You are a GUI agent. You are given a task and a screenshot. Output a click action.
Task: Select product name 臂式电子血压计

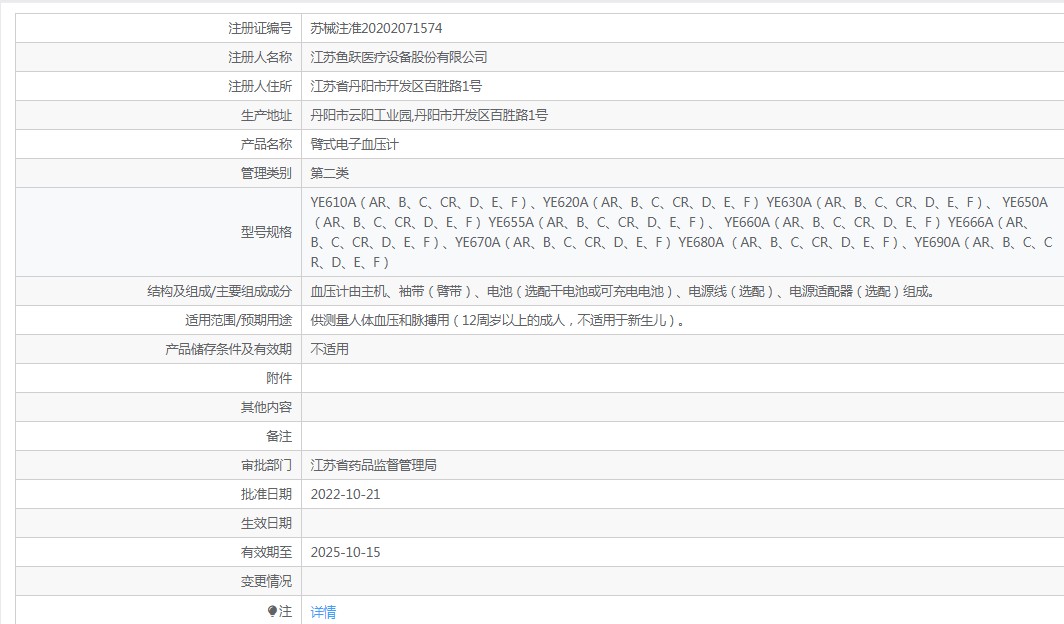(x=354, y=144)
